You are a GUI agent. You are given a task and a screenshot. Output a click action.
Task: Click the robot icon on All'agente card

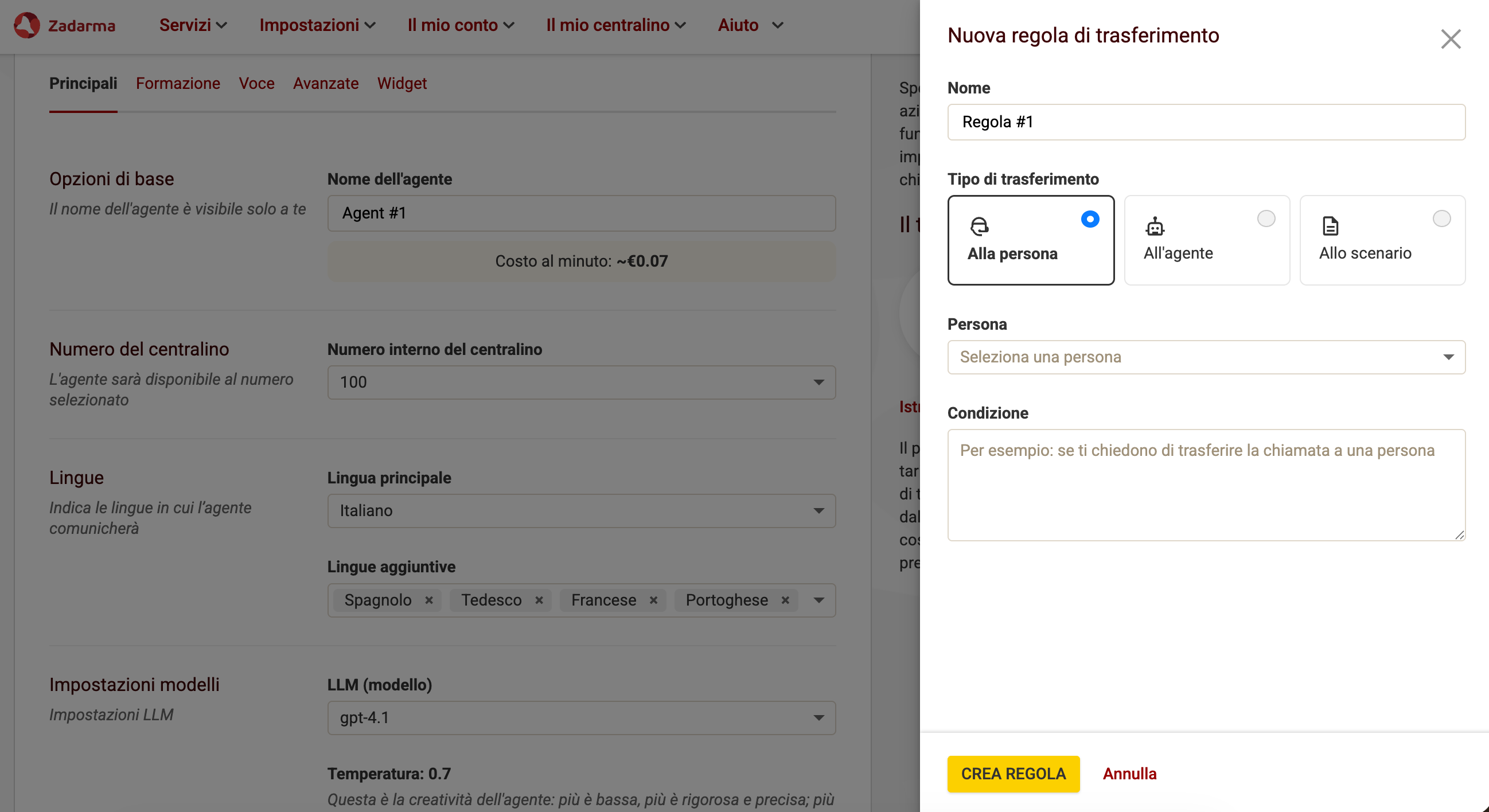[x=1155, y=227]
